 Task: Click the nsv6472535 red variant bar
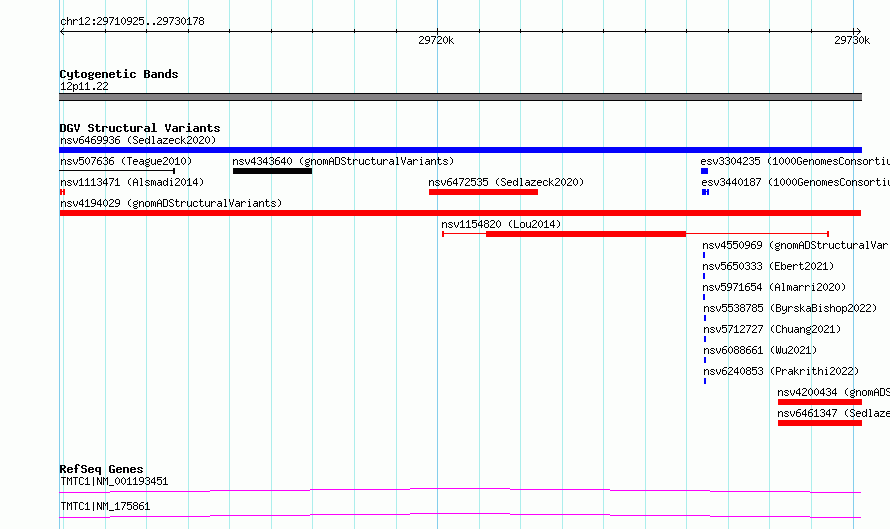tap(484, 192)
